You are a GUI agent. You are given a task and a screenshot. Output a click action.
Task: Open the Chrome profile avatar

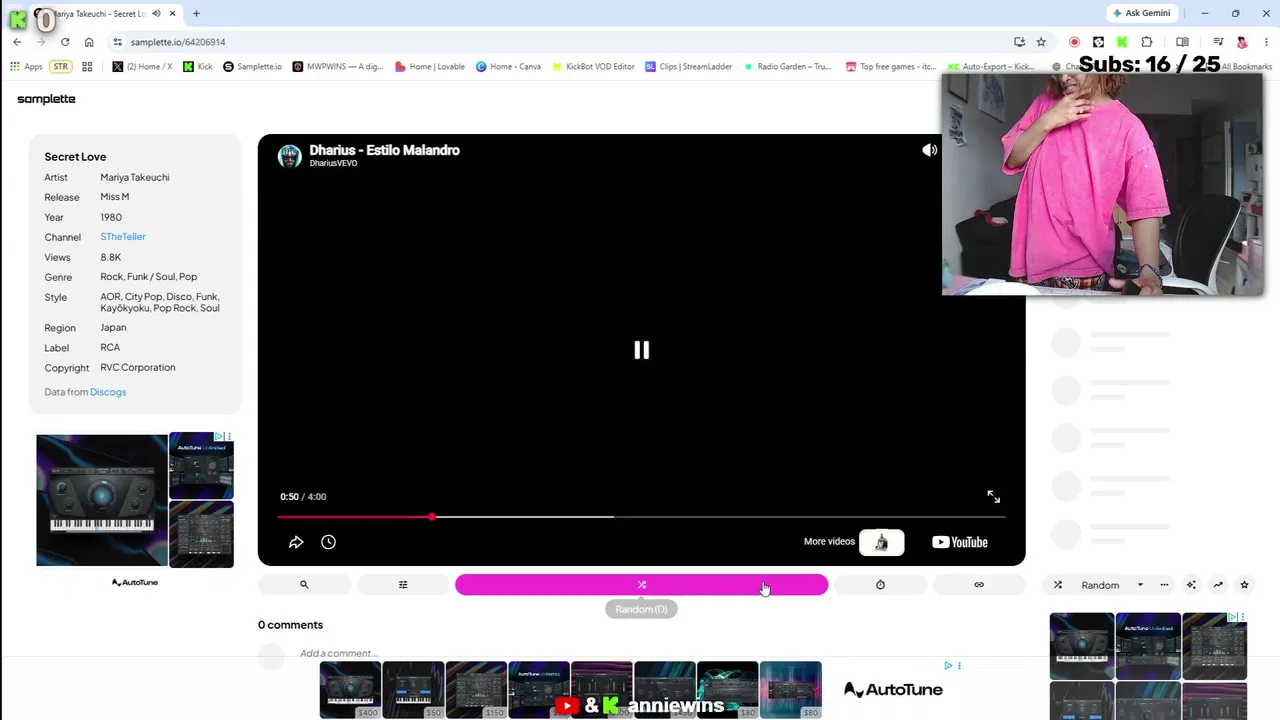click(x=1242, y=42)
